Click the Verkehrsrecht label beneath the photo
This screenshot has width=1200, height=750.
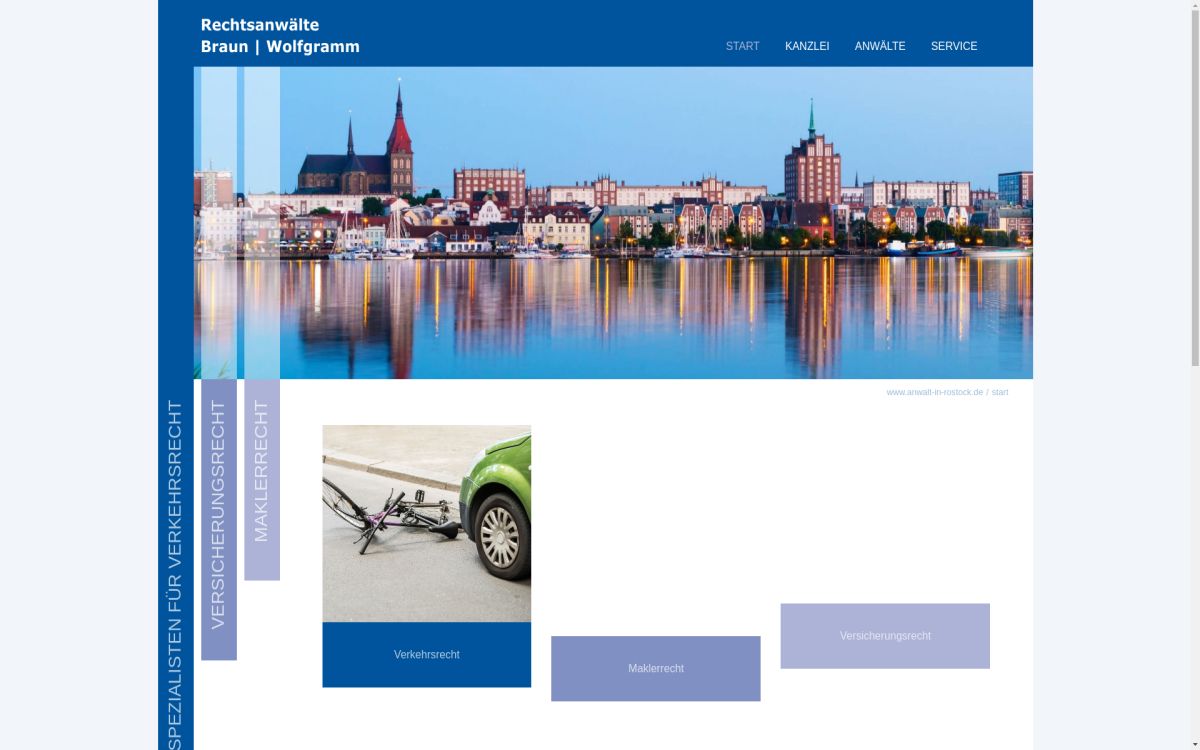pos(427,654)
